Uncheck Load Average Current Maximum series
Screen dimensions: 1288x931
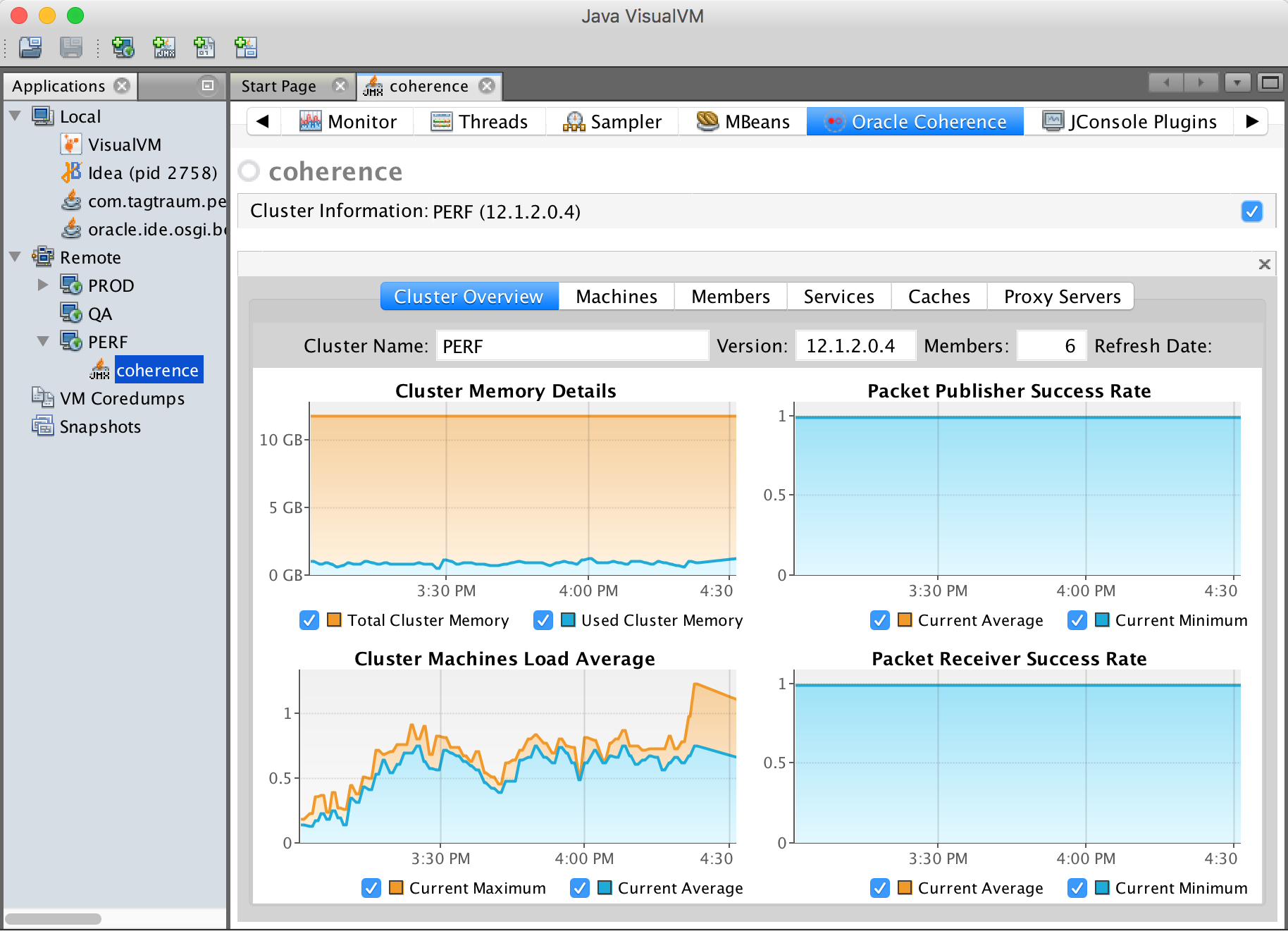click(371, 888)
